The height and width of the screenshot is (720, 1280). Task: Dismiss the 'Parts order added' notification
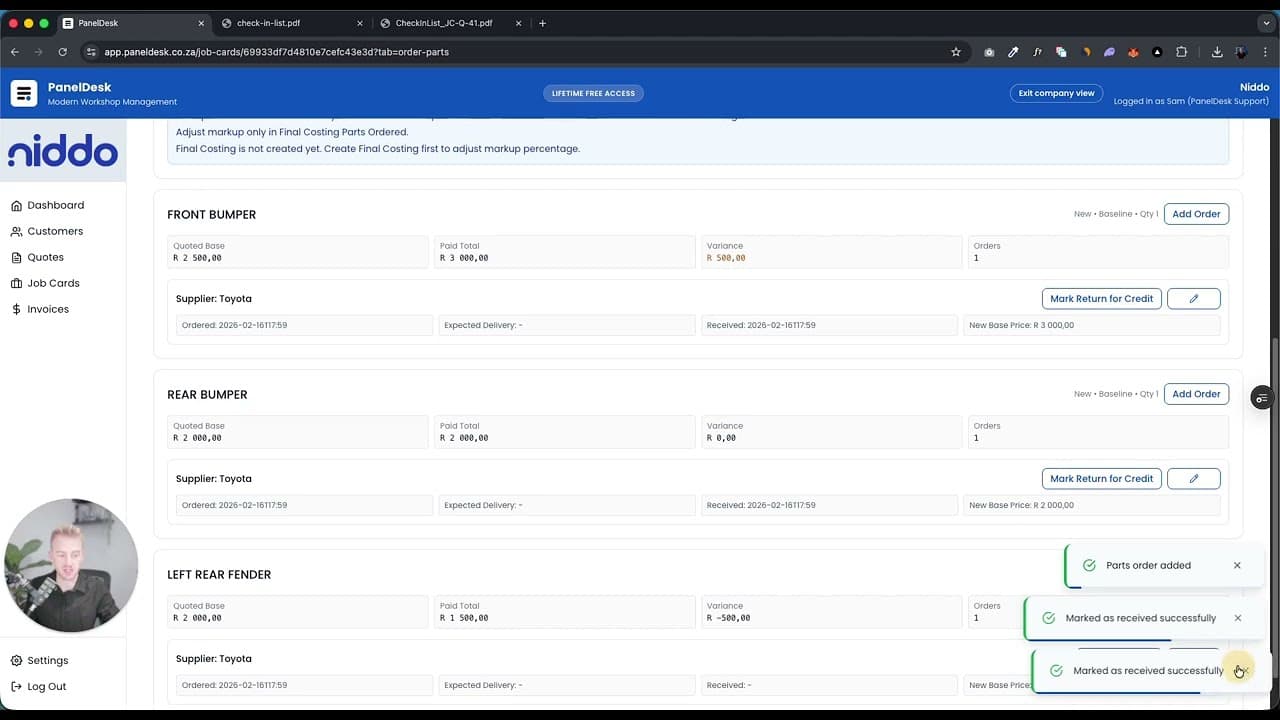pos(1237,565)
